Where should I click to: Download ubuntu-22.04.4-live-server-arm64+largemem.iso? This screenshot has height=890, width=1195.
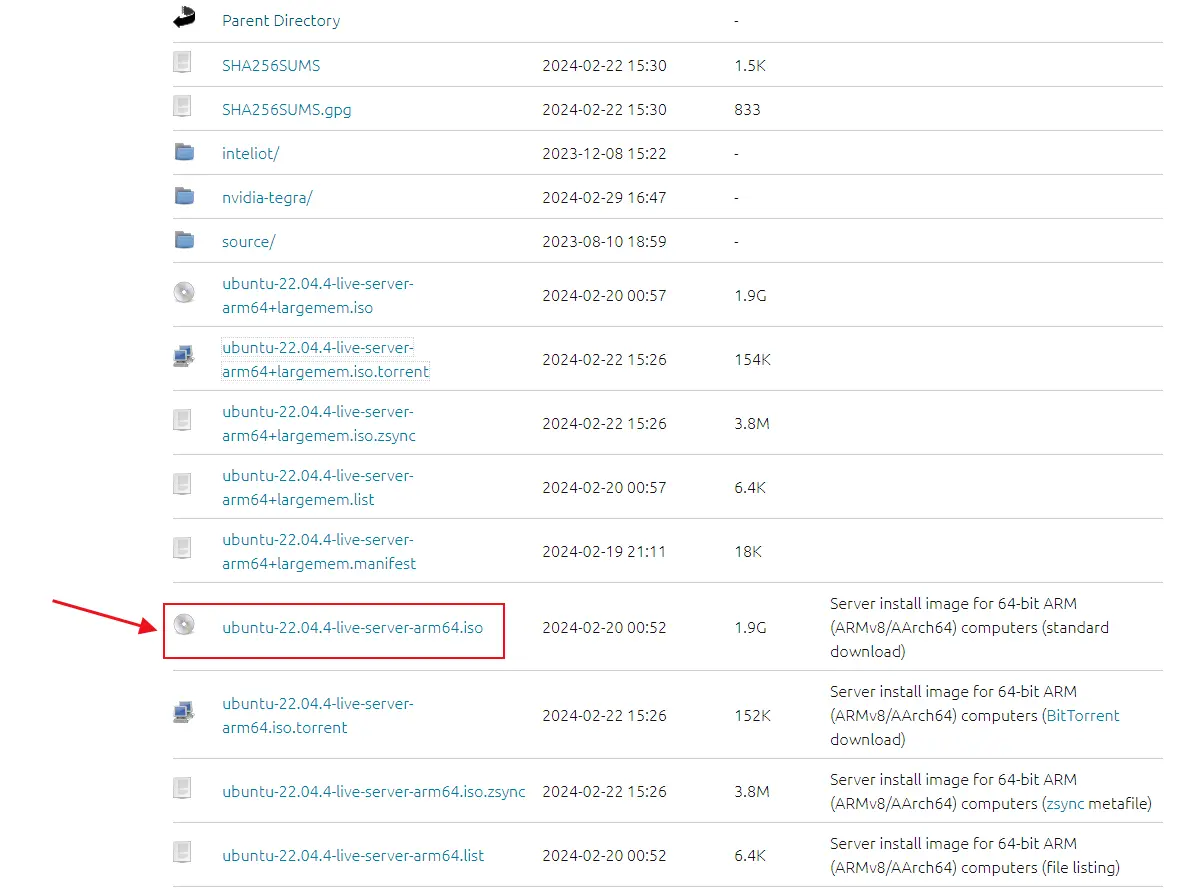(x=318, y=296)
